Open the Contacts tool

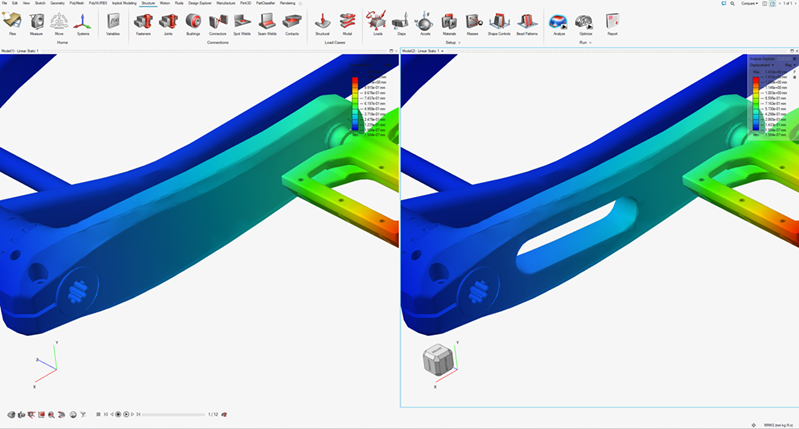click(x=292, y=24)
